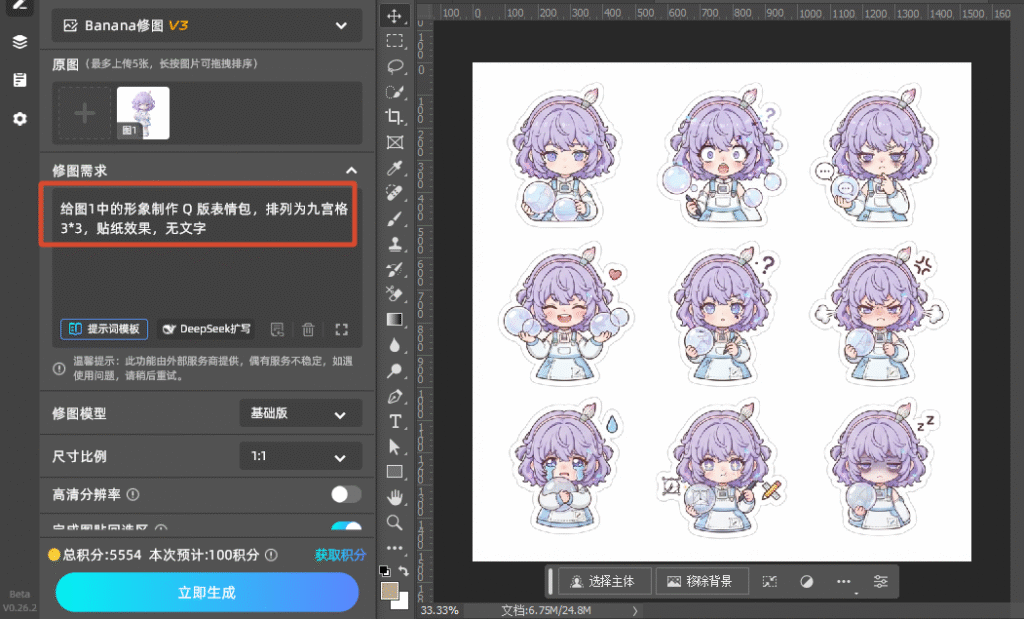Expand the document status bar arrow

(634, 611)
